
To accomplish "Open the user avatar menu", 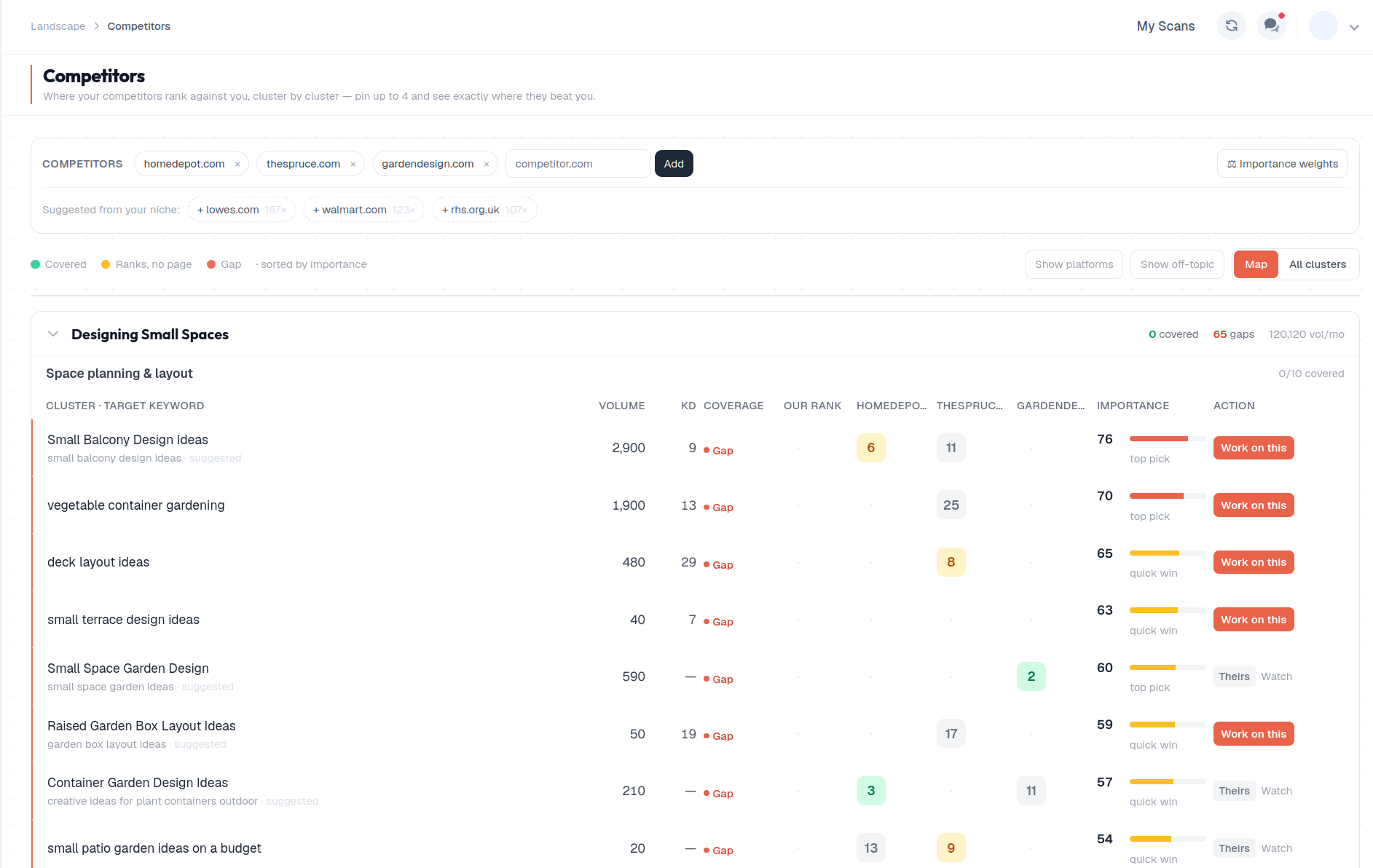I will [1323, 25].
